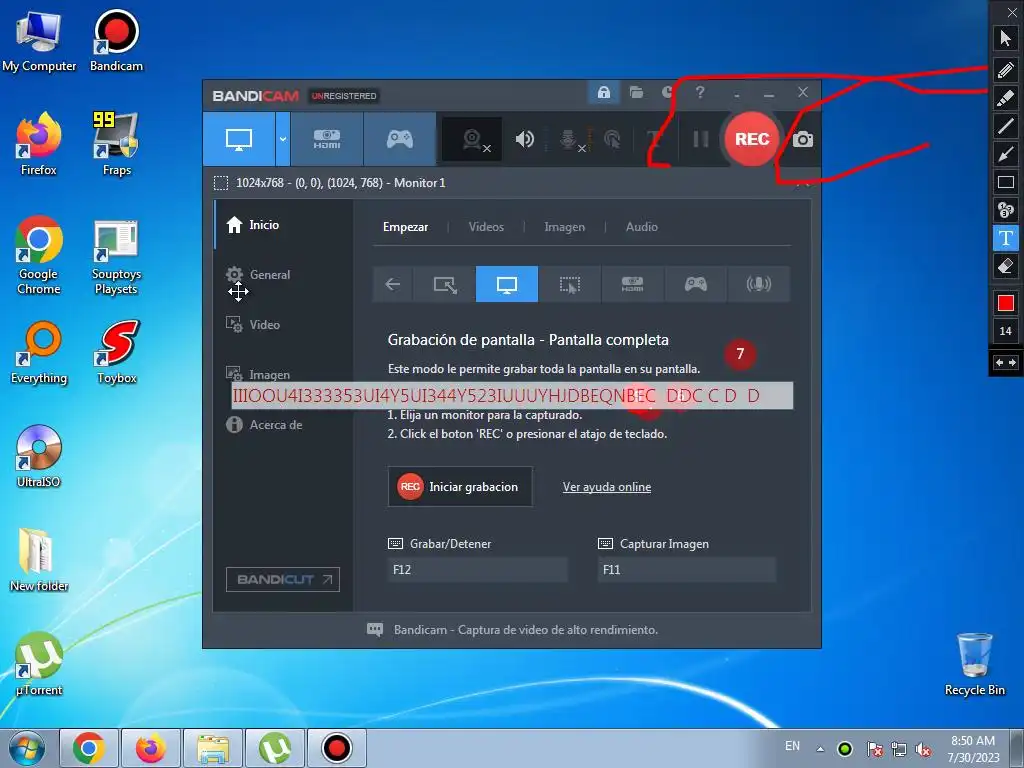Image resolution: width=1024 pixels, height=768 pixels.
Task: Click the 1024x768 Monitor 1 area selector
Action: pos(330,183)
